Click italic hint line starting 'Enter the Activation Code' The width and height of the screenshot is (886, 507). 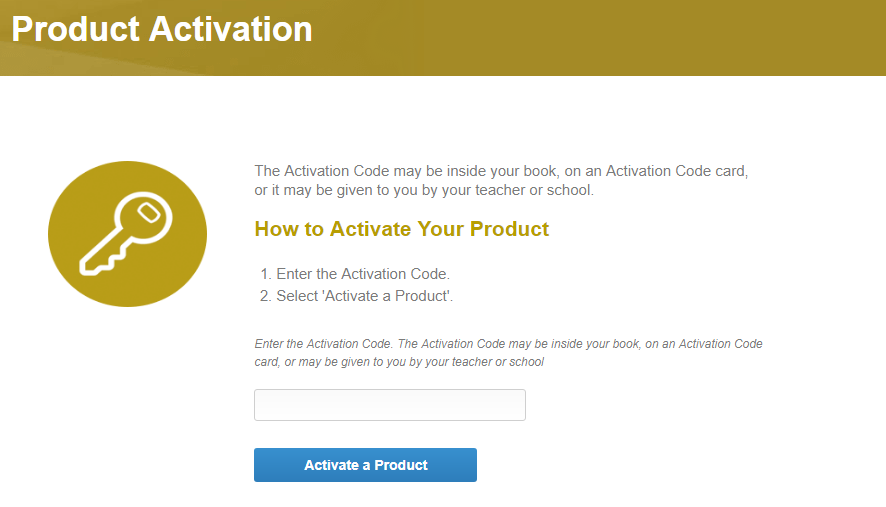(x=508, y=344)
